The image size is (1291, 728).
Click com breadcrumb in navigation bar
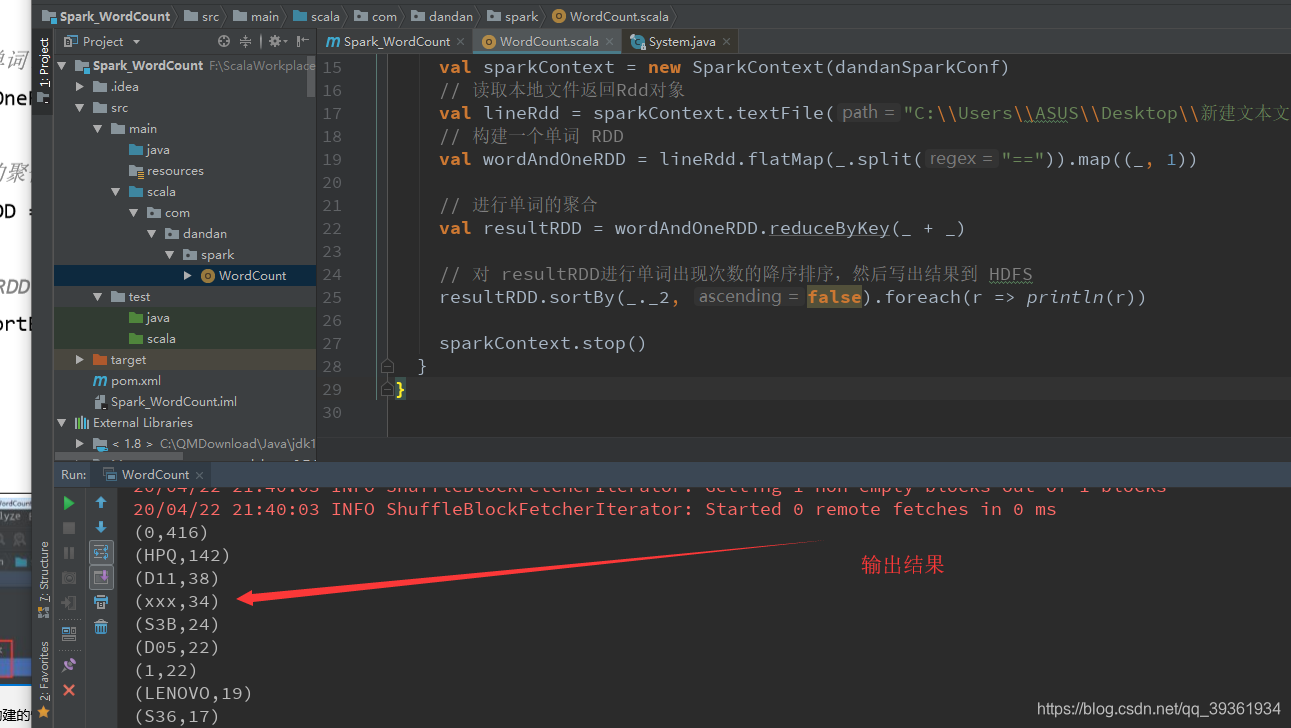[x=376, y=17]
